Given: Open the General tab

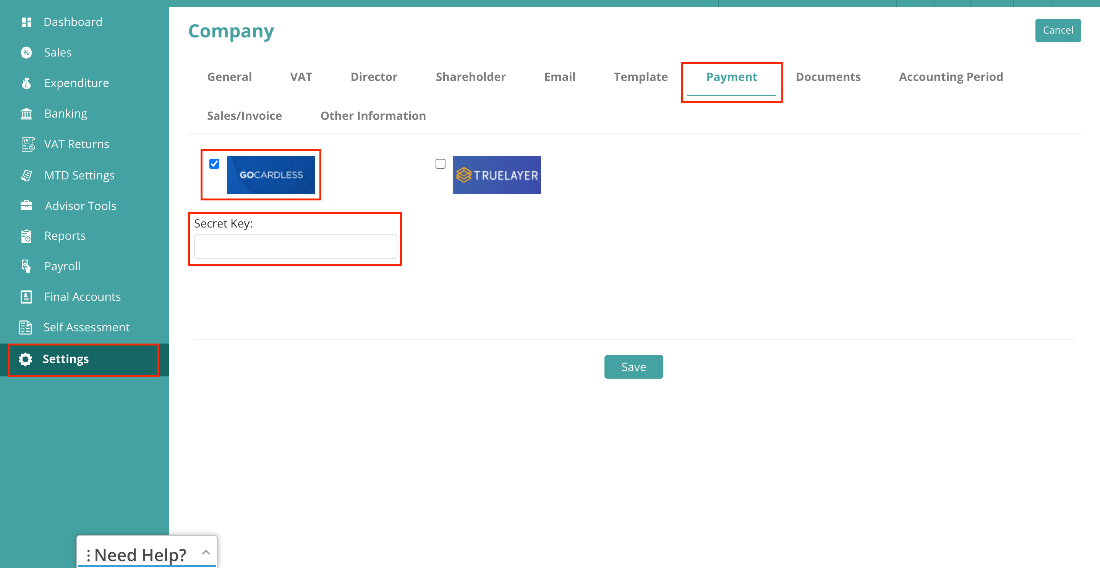Looking at the screenshot, I should click(229, 77).
